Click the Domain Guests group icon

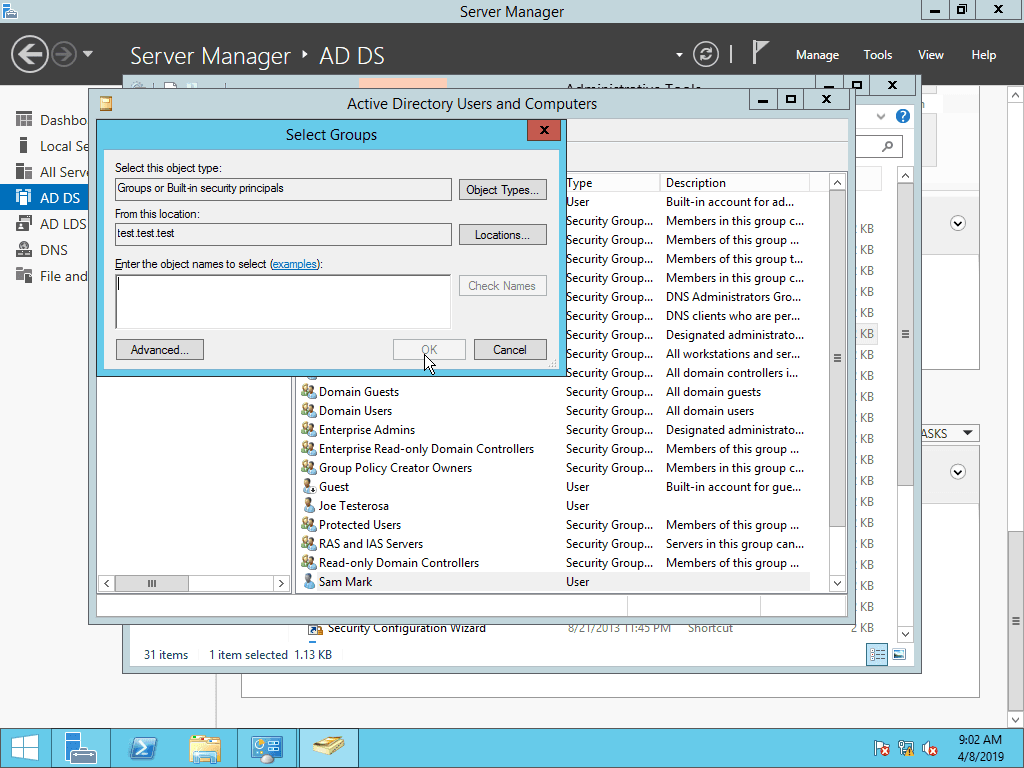pyautogui.click(x=309, y=391)
